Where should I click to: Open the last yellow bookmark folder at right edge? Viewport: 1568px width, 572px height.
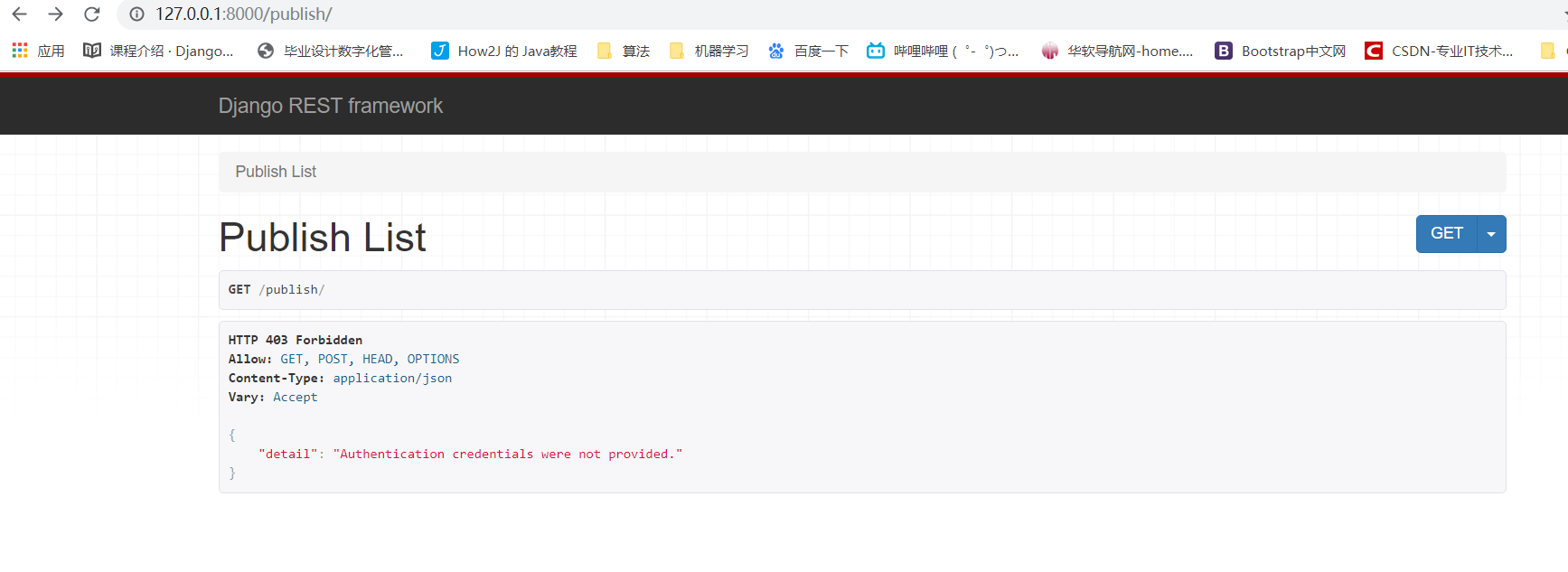click(1548, 51)
